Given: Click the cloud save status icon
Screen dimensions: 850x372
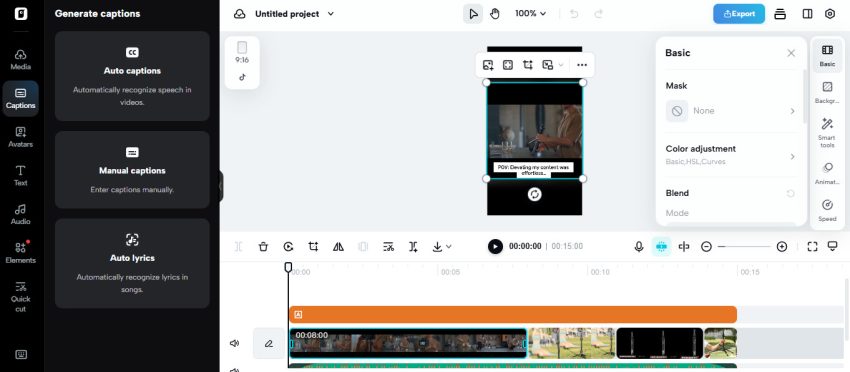Looking at the screenshot, I should [x=240, y=14].
